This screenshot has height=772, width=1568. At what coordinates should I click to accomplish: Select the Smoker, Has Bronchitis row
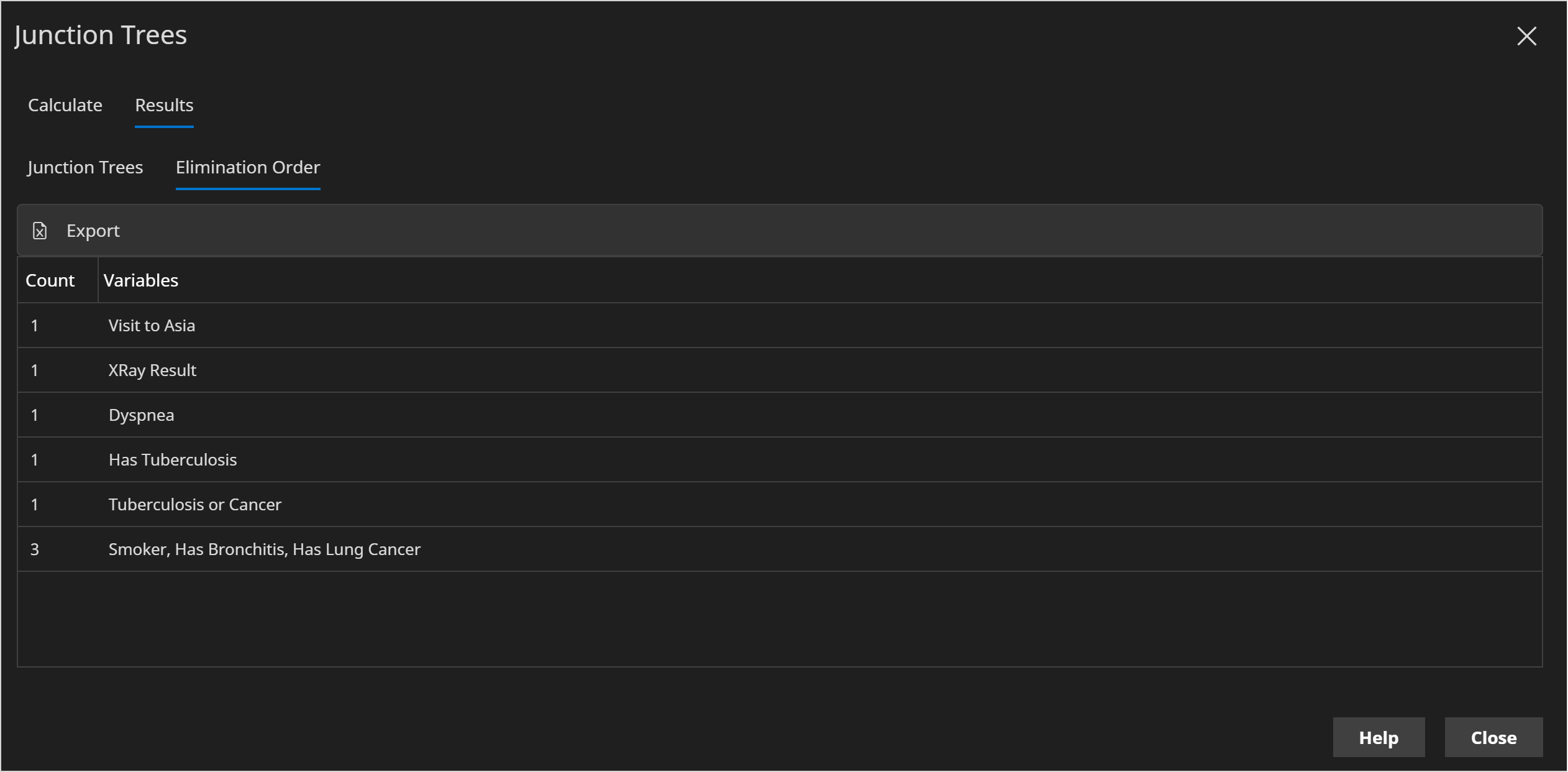pos(265,549)
